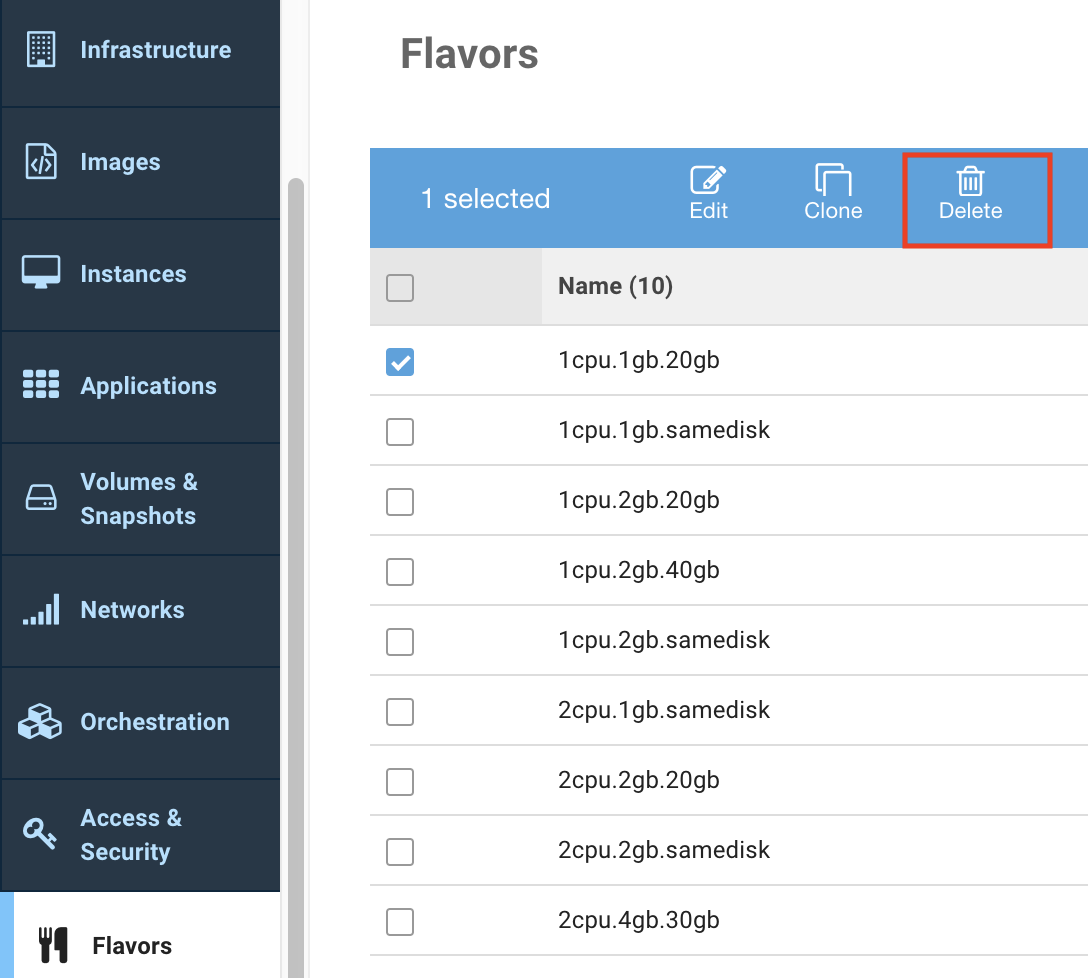1088x978 pixels.
Task: Clone the selected flavor
Action: click(833, 194)
